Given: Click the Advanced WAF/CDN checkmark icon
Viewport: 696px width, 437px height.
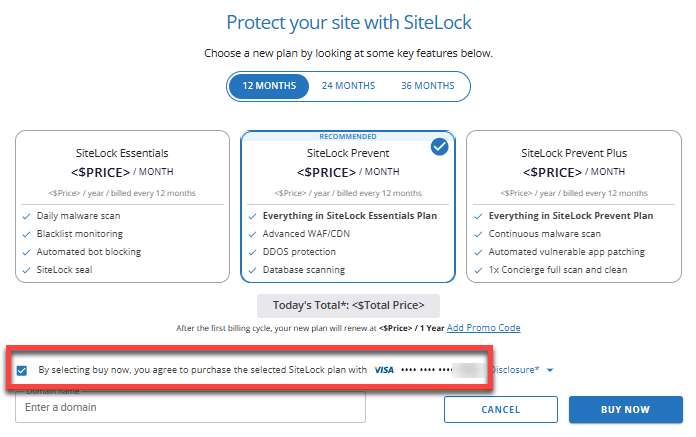Looking at the screenshot, I should coord(251,234).
